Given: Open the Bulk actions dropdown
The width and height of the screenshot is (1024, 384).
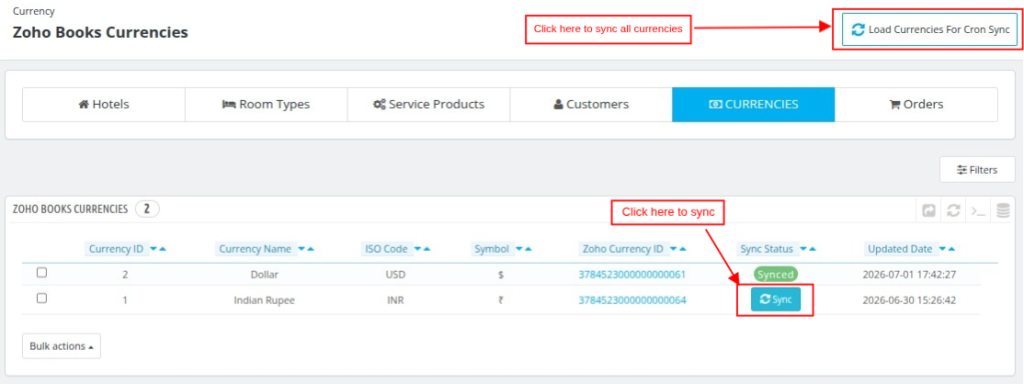Looking at the screenshot, I should 61,346.
